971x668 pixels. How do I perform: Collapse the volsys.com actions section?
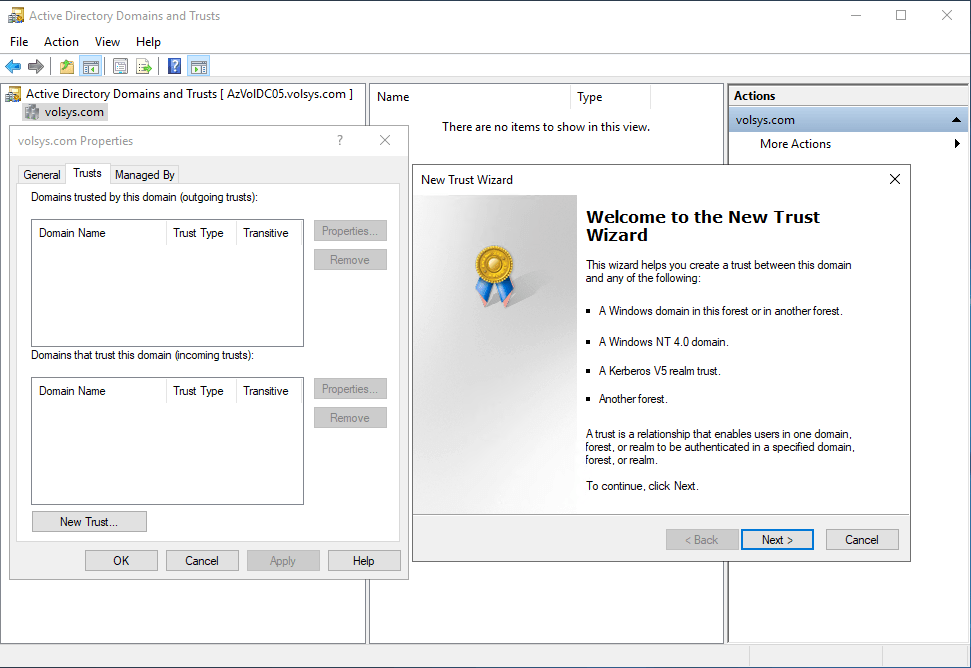tap(957, 120)
